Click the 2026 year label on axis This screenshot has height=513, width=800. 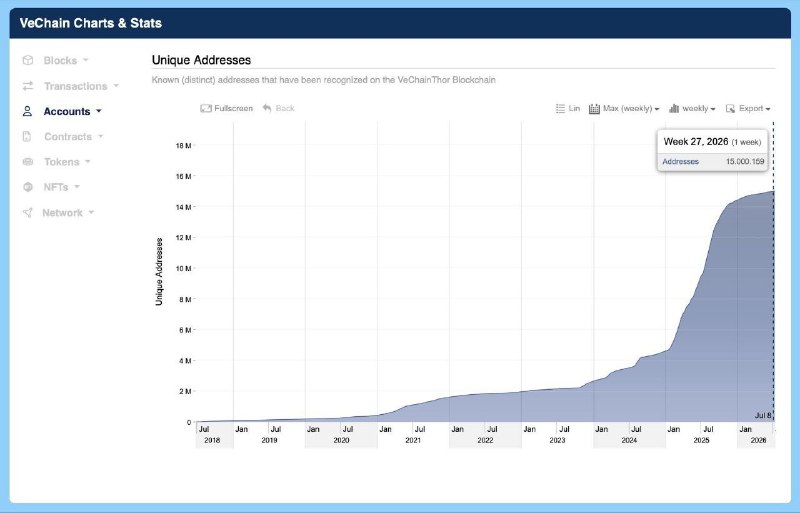coord(758,440)
